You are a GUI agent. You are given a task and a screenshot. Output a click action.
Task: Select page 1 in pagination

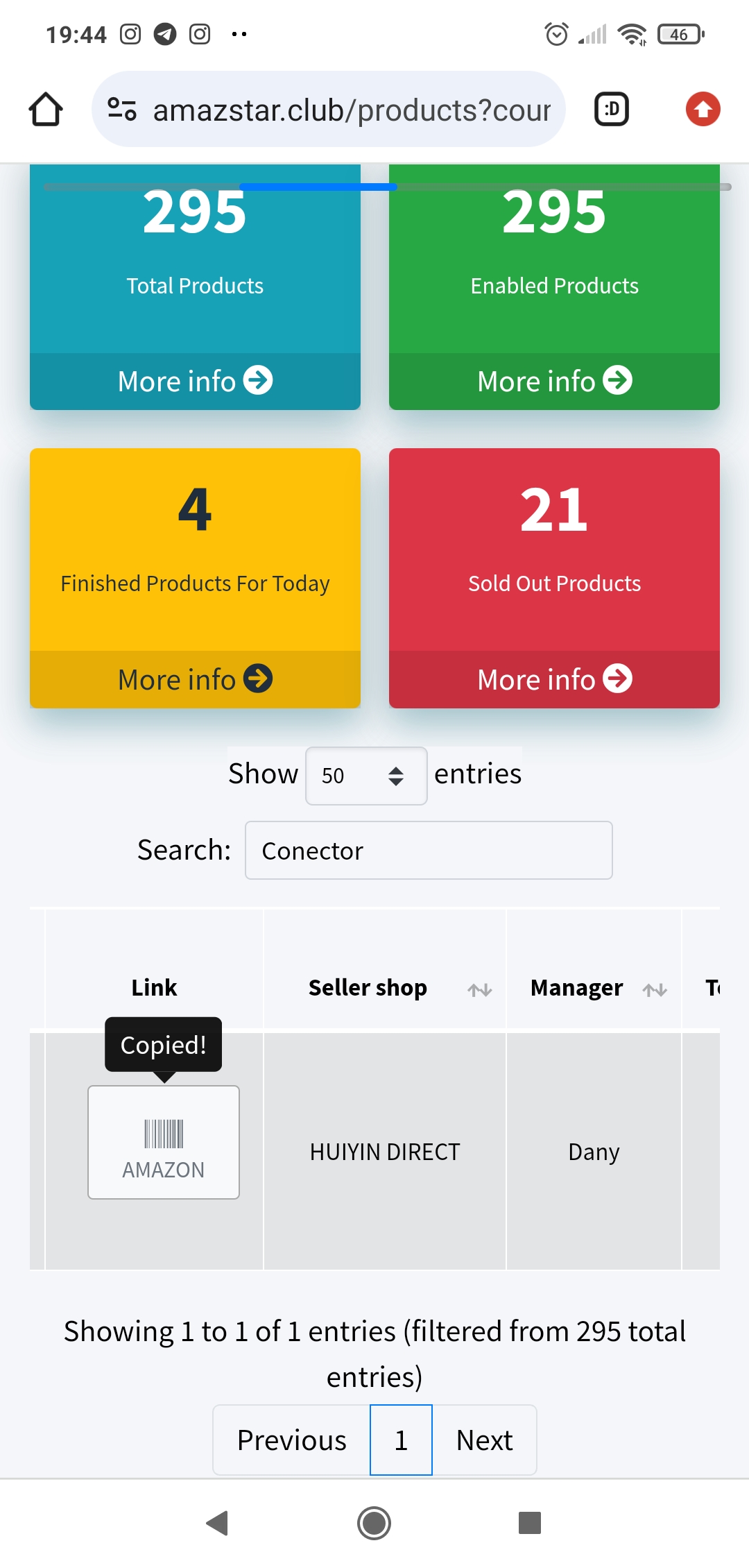tap(401, 1440)
